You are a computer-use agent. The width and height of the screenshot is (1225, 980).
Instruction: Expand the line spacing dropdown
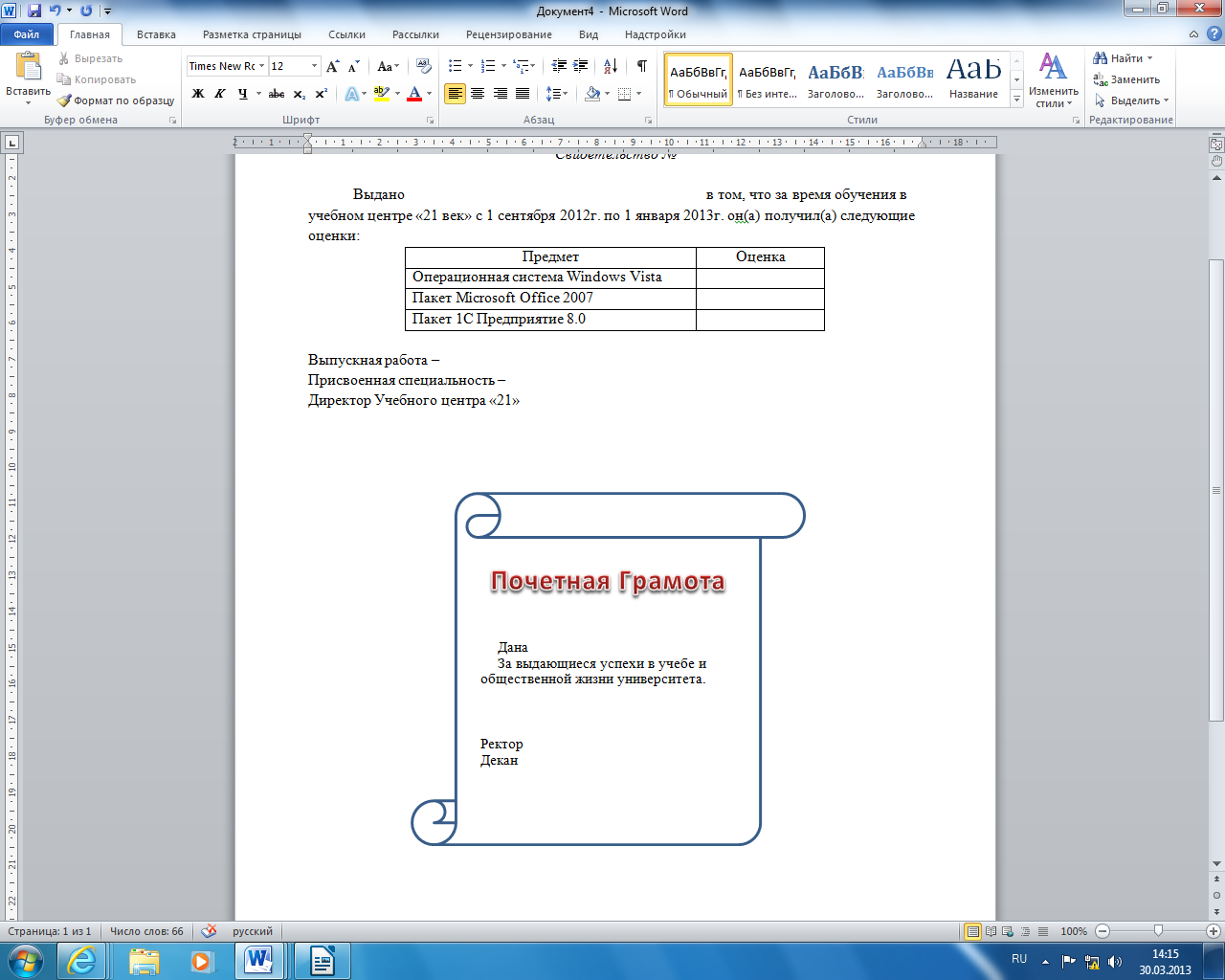(x=557, y=94)
